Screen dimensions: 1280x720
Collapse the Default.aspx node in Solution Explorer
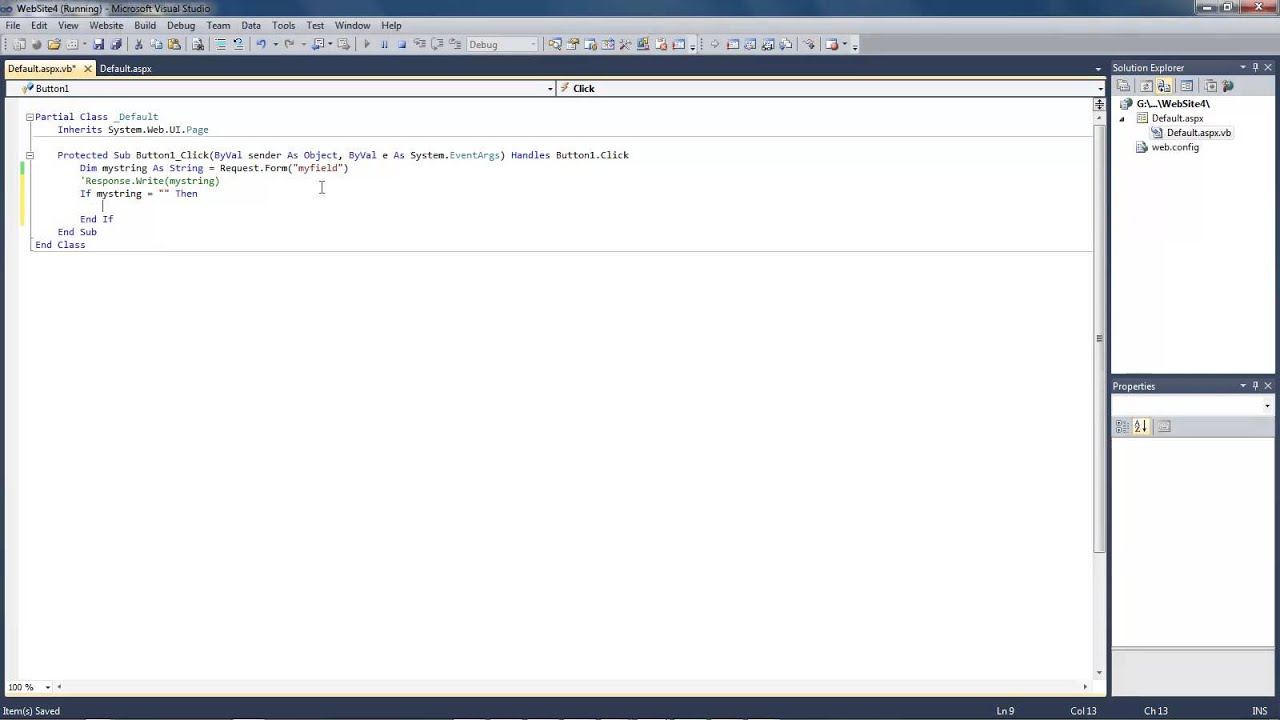tap(1121, 118)
